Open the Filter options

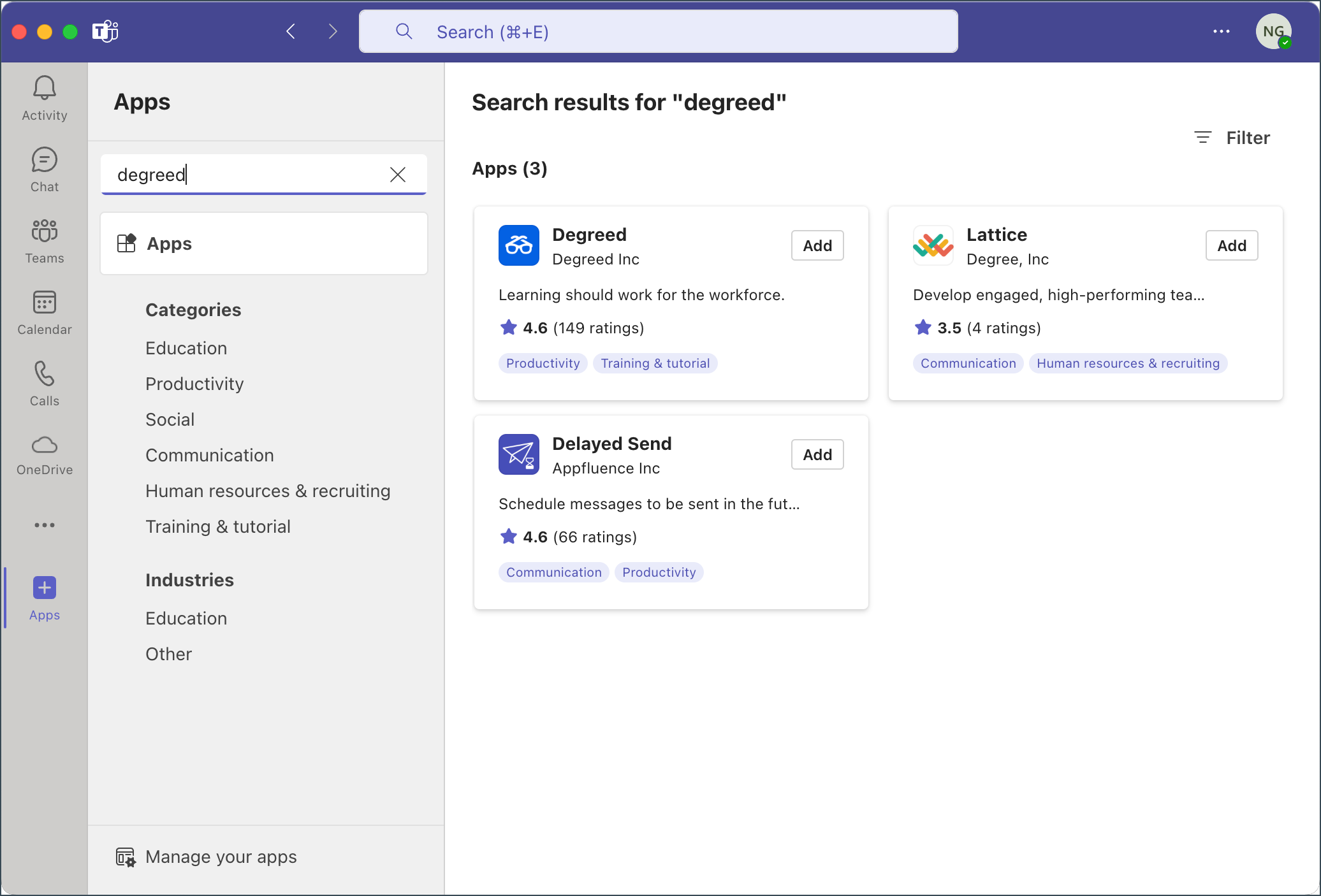(1232, 138)
